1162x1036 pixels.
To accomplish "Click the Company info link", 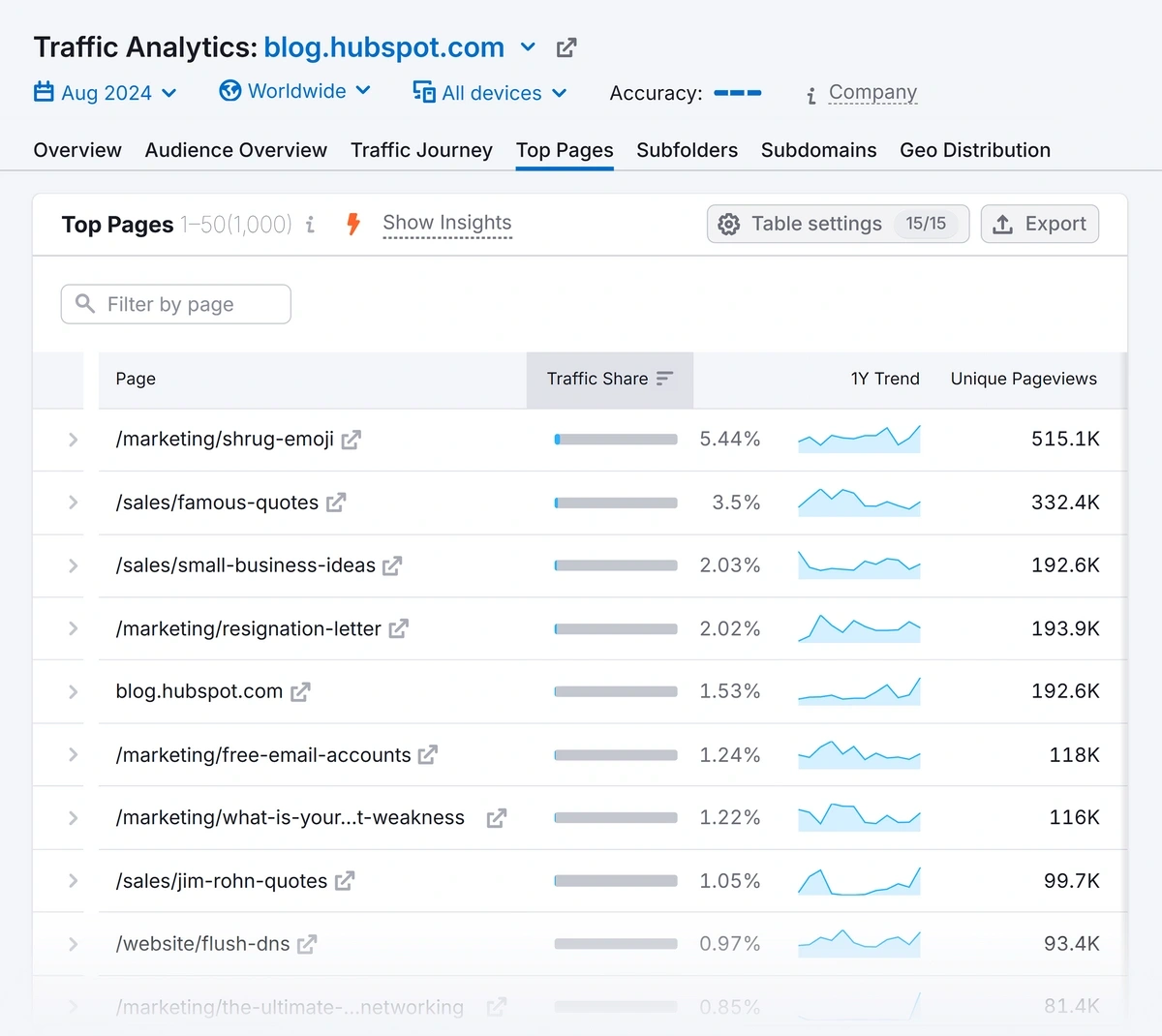I will point(872,92).
